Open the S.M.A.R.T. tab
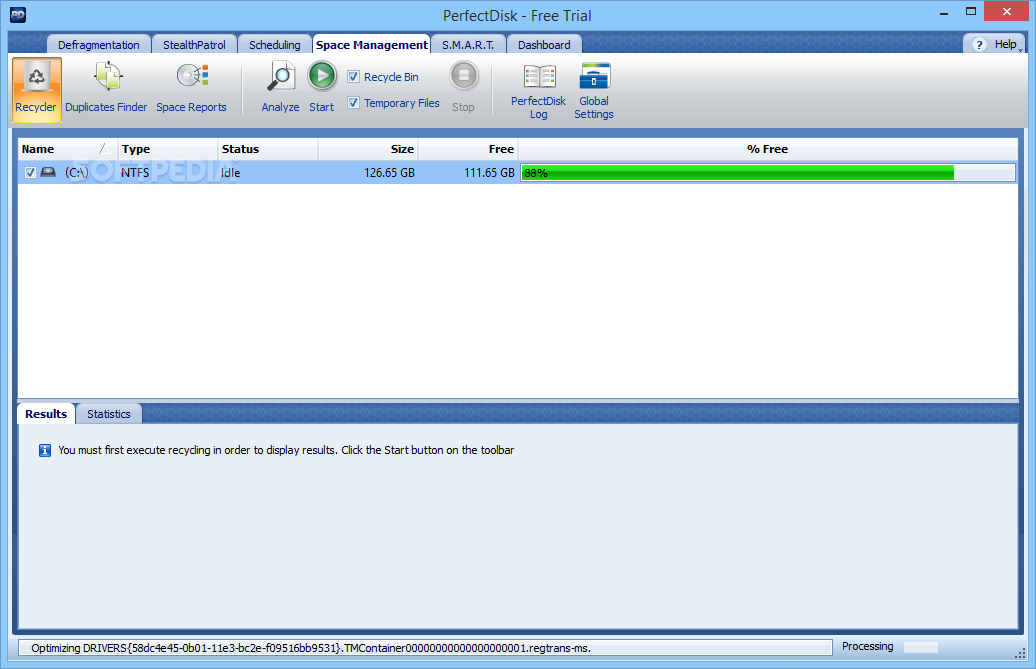The image size is (1036, 669). [468, 45]
